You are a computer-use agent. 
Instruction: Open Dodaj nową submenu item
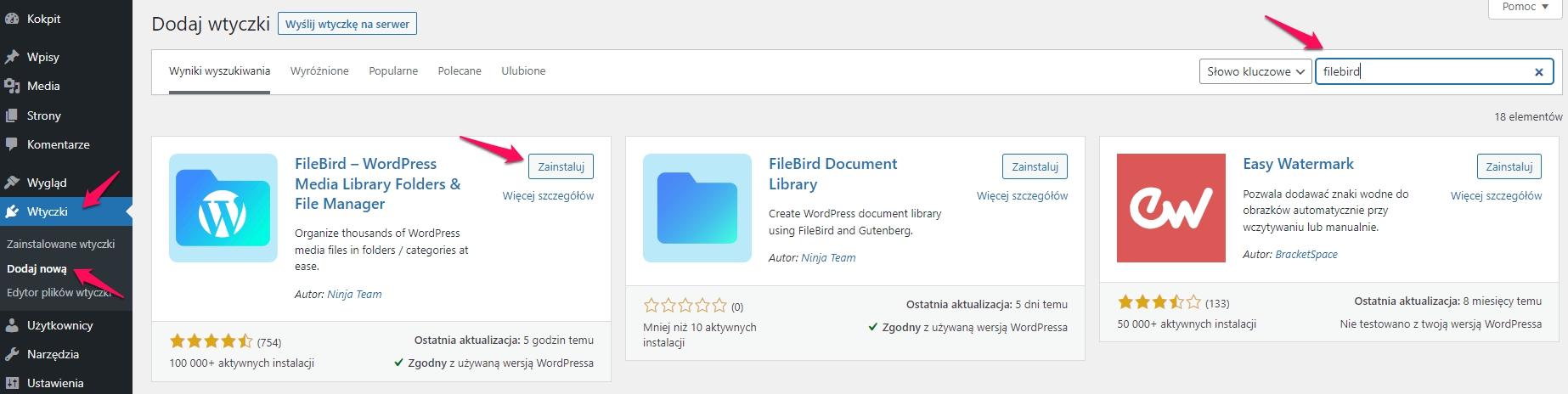tap(37, 268)
